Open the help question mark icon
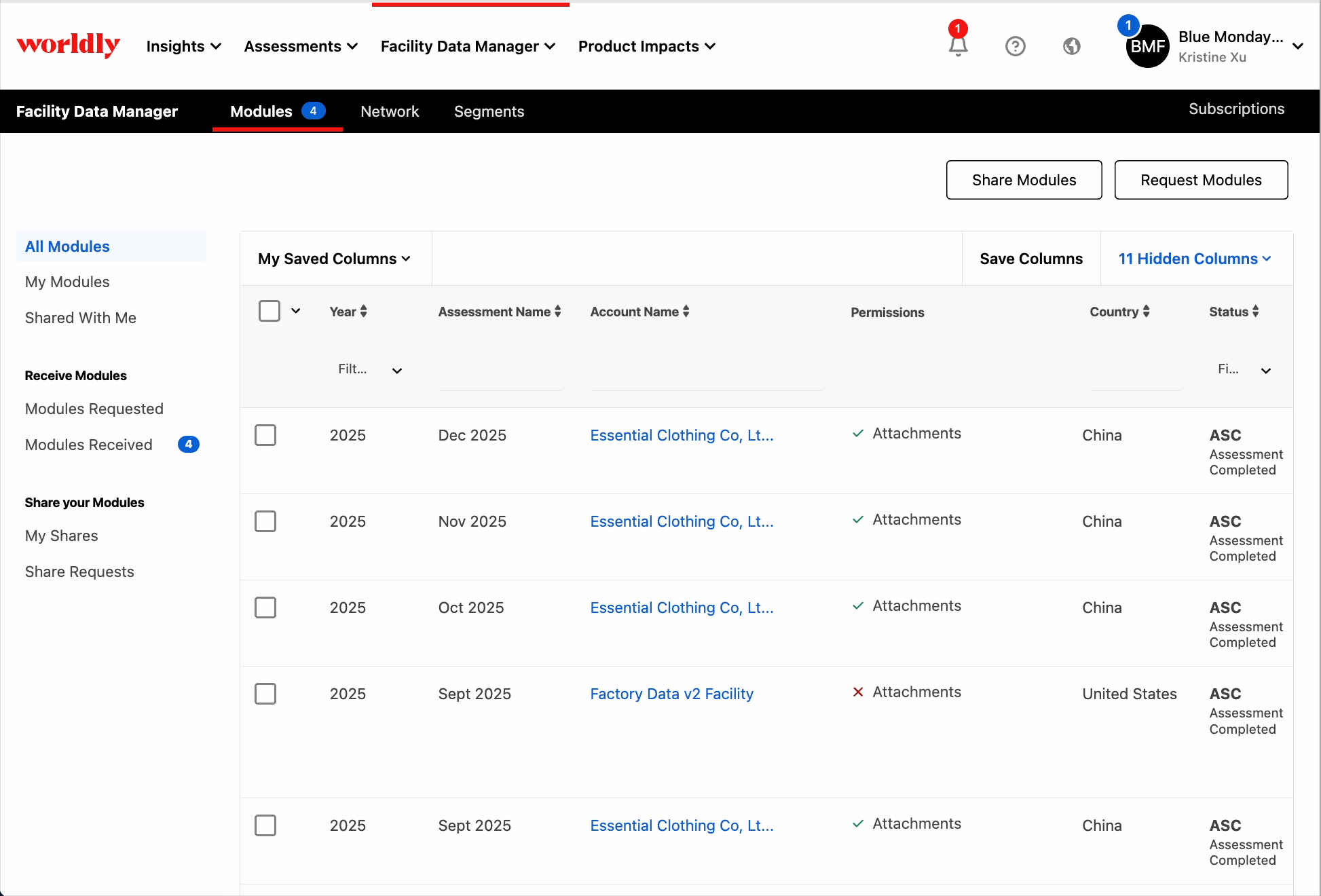The height and width of the screenshot is (896, 1321). (x=1015, y=46)
